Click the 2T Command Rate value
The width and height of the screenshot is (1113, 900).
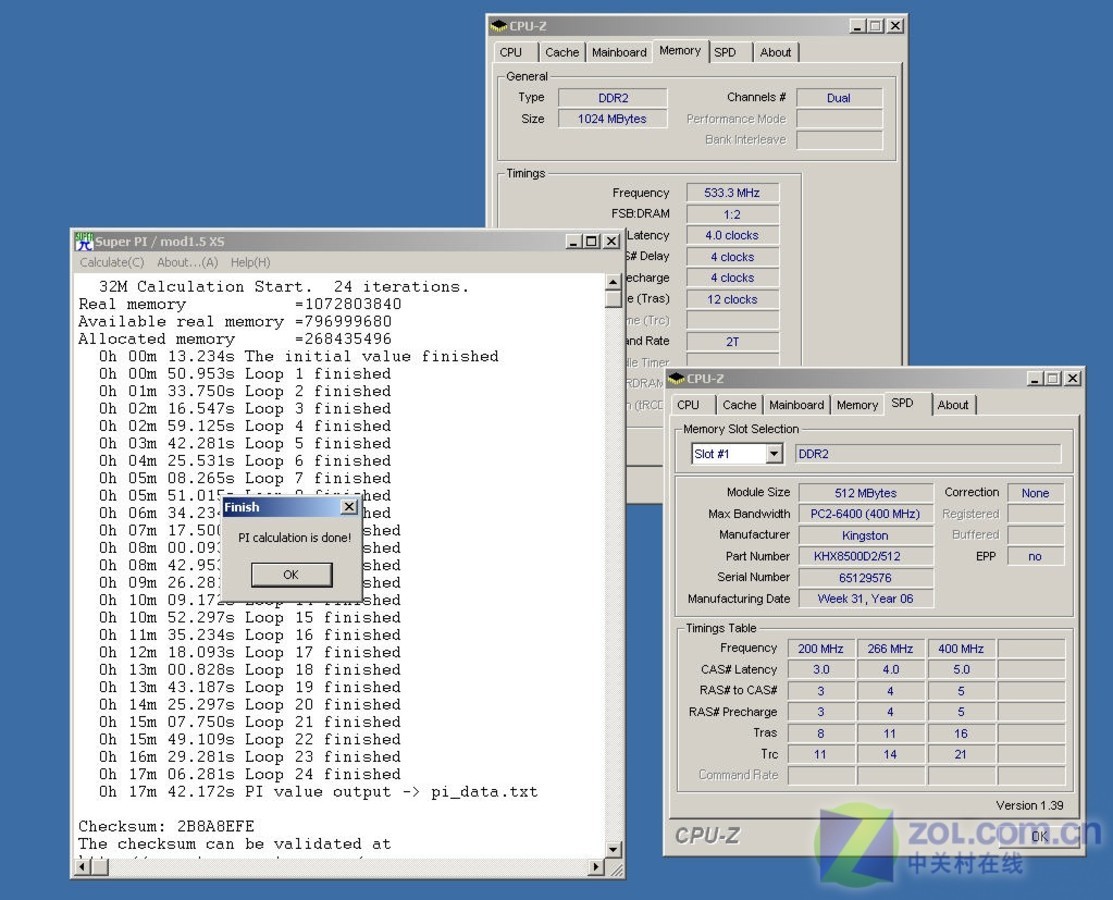click(x=732, y=341)
